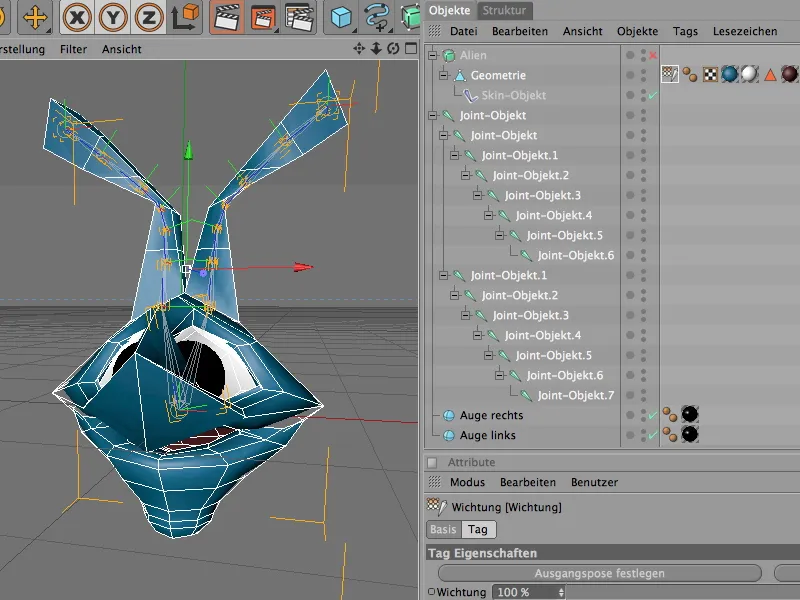Viewport: 800px width, 600px height.
Task: Collapse the top-level Joint-Objekt hierarchy
Action: click(x=433, y=115)
